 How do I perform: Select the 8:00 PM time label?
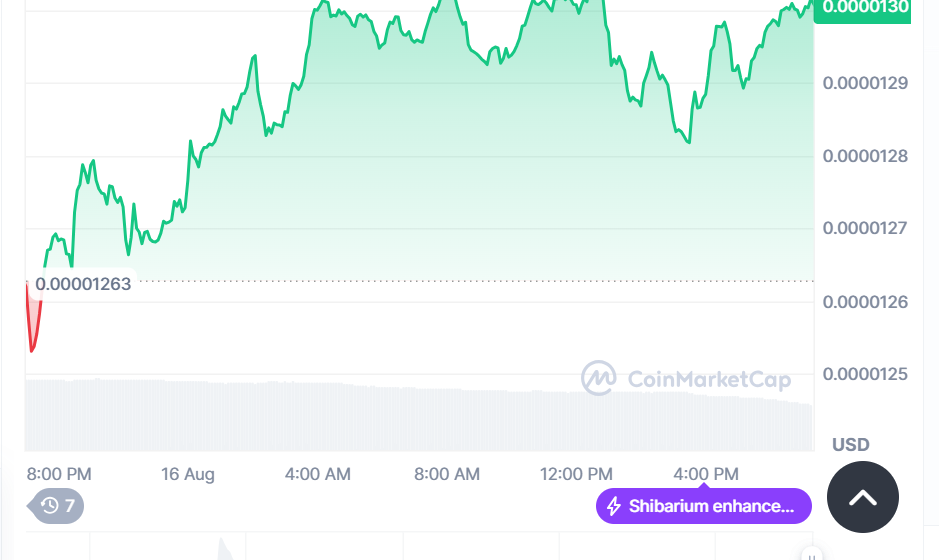coord(59,474)
